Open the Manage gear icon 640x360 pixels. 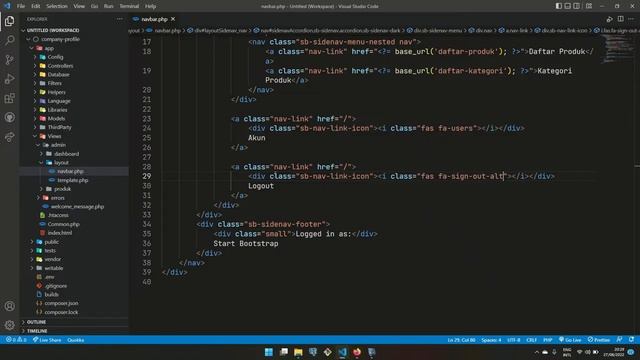pyautogui.click(x=9, y=325)
